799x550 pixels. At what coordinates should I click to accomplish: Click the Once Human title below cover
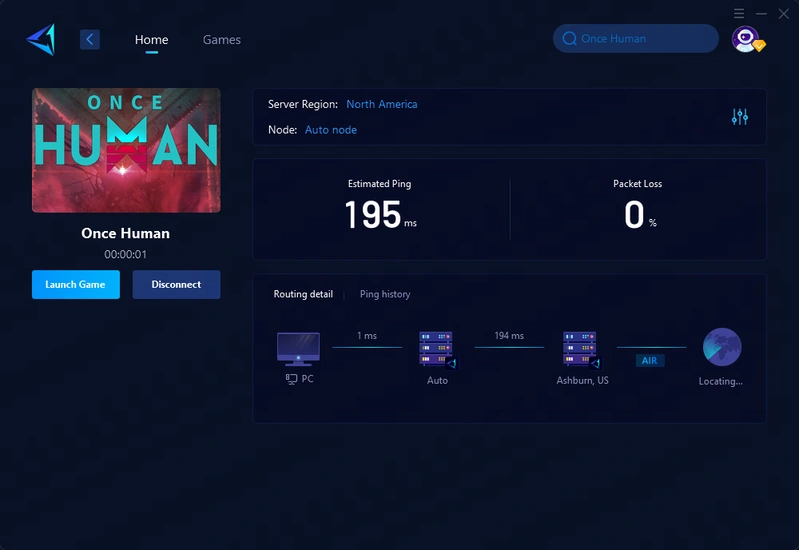(x=125, y=233)
